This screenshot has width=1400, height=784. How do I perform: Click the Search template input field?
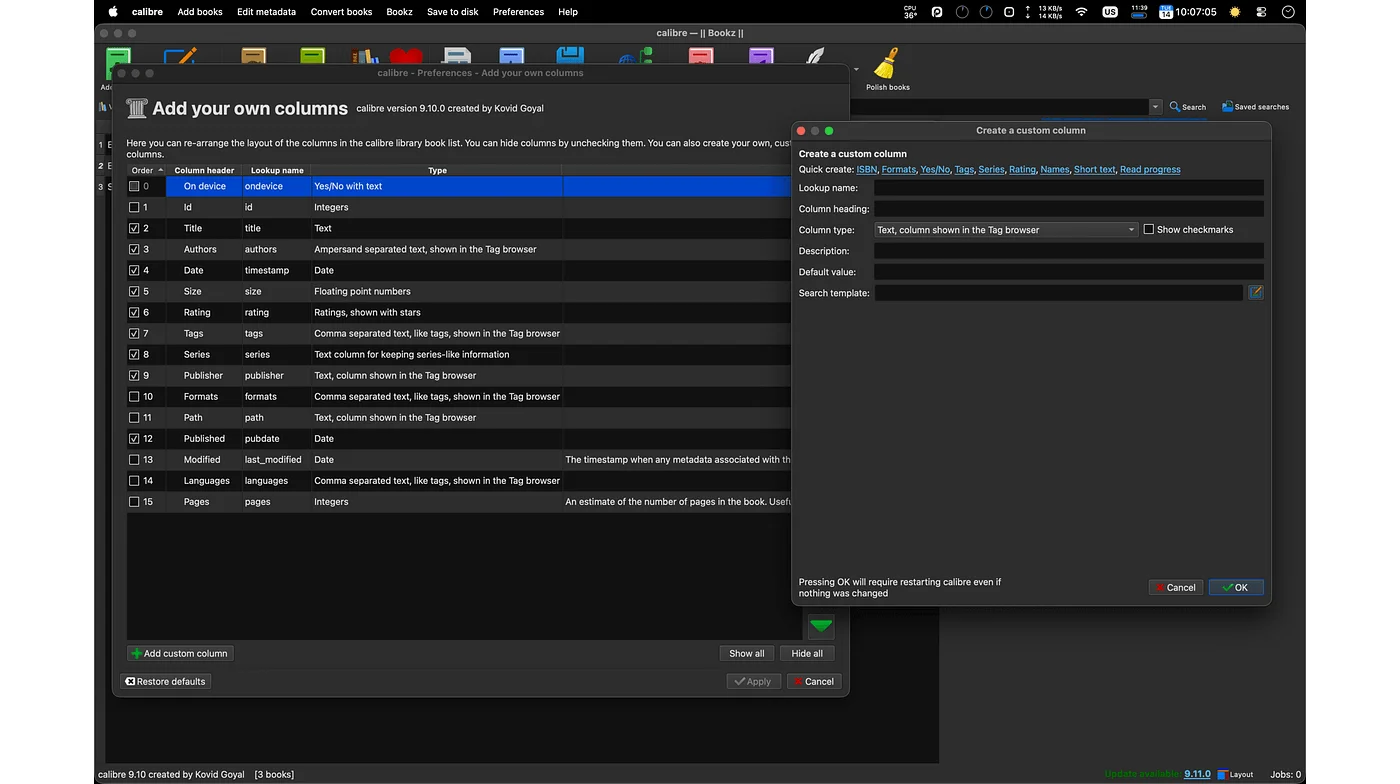(1058, 293)
